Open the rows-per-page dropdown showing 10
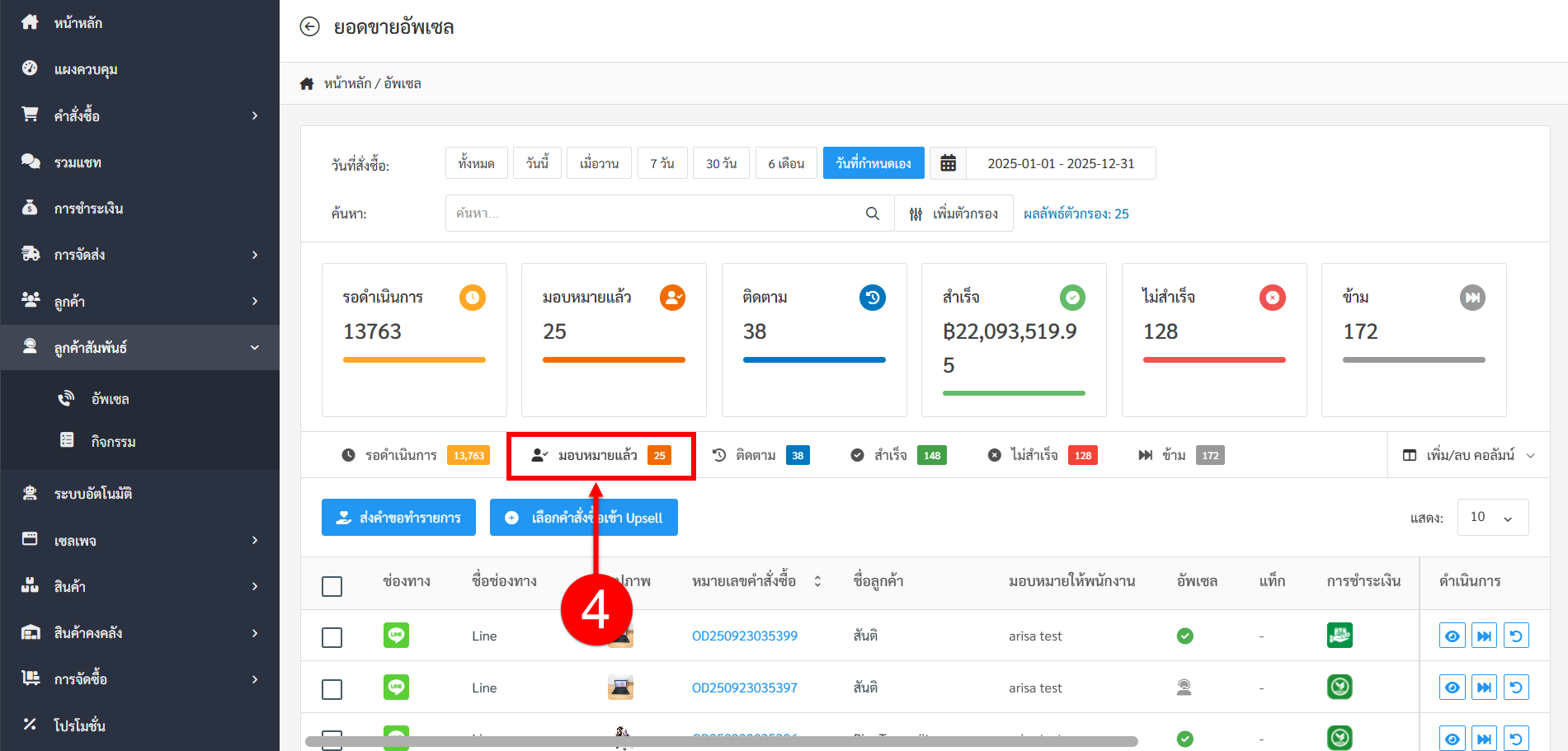The height and width of the screenshot is (751, 1568). 1492,518
